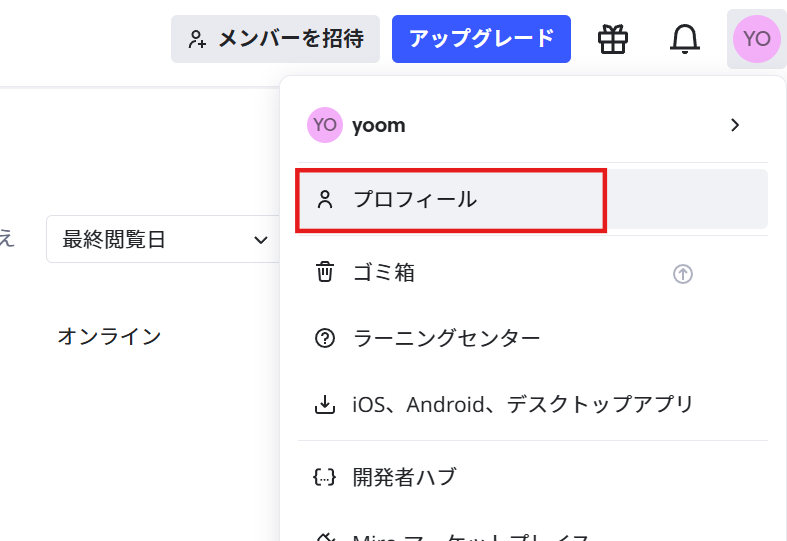This screenshot has height=541, width=787.
Task: Click the arrow on 最終閲覧日 dropdown
Action: (260, 240)
